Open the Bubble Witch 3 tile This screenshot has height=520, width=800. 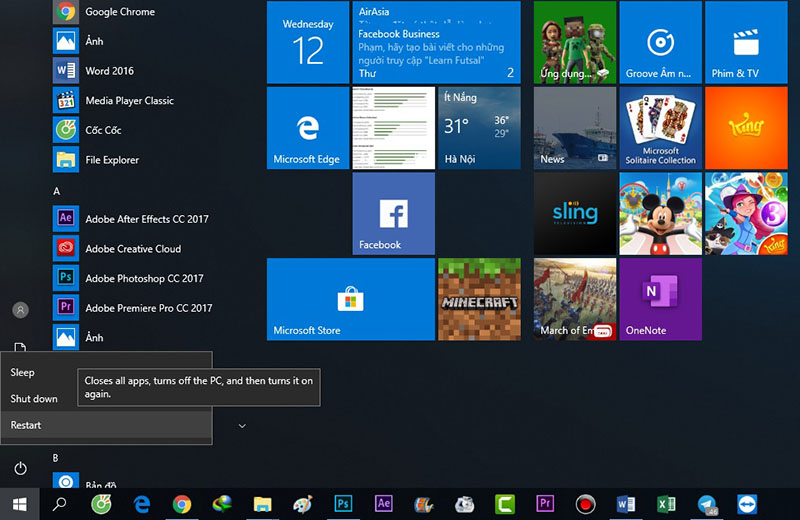pyautogui.click(x=746, y=213)
